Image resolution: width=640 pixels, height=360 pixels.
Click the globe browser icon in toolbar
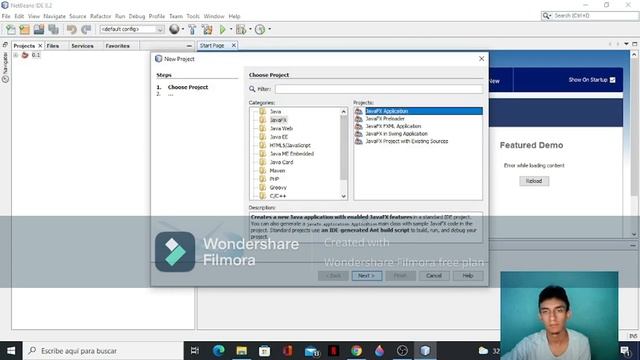coord(174,29)
